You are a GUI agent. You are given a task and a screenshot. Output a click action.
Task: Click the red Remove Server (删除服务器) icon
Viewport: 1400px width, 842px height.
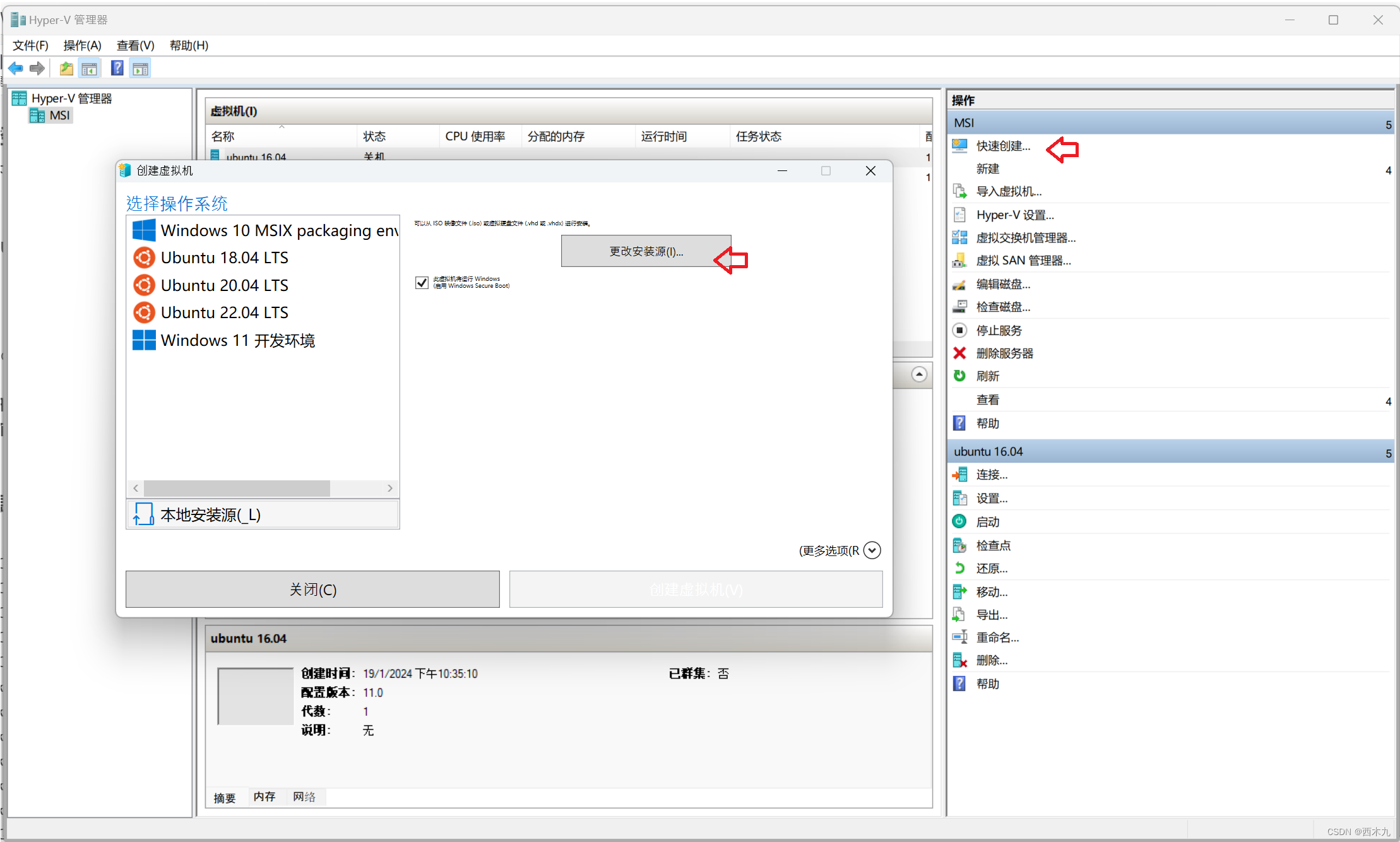(959, 353)
